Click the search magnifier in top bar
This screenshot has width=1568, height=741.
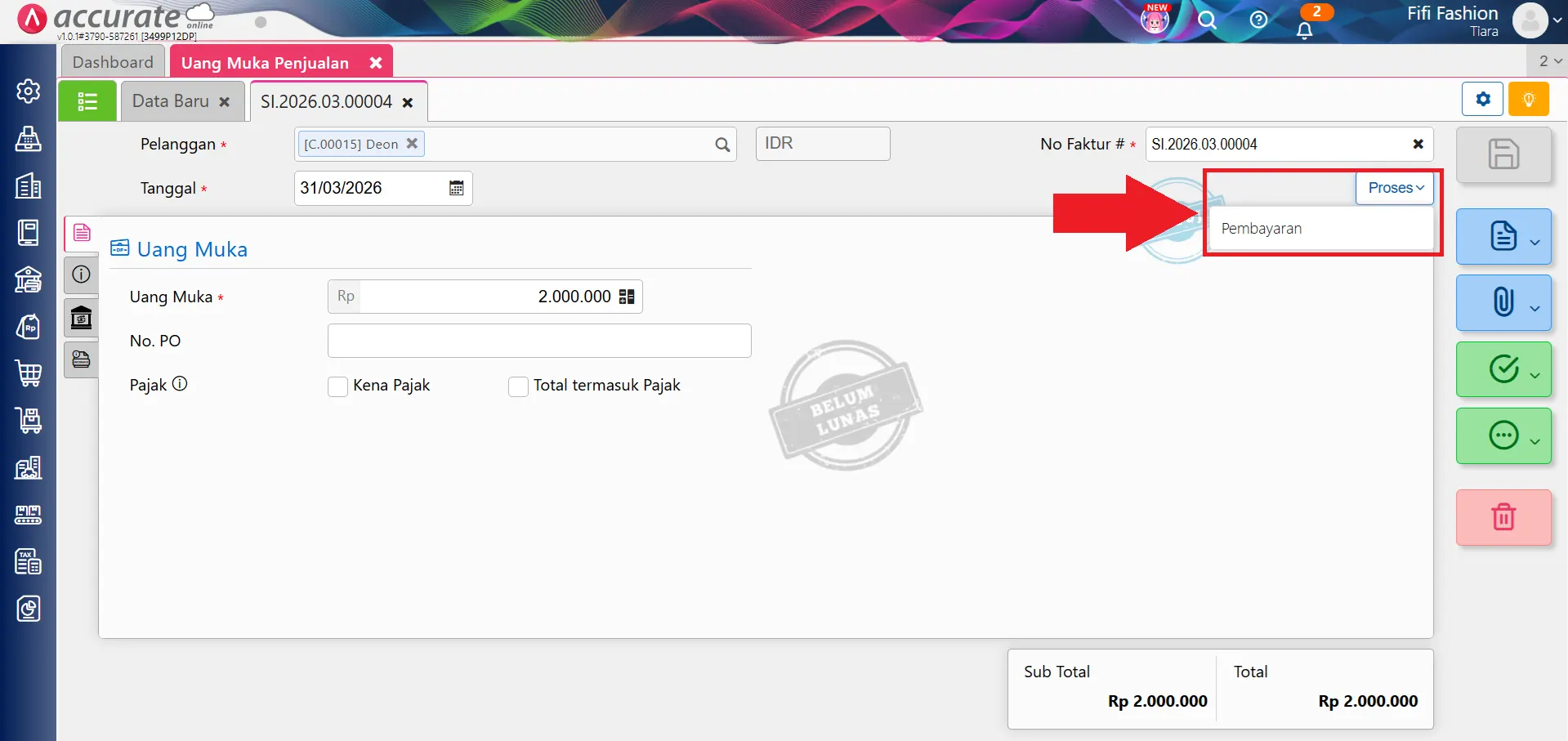tap(1207, 20)
